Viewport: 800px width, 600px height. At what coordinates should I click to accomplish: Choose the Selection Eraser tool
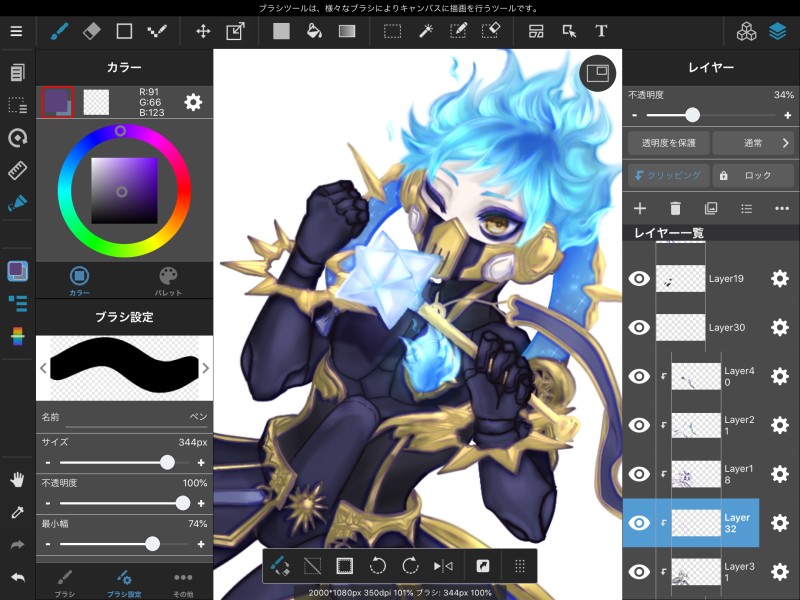491,32
